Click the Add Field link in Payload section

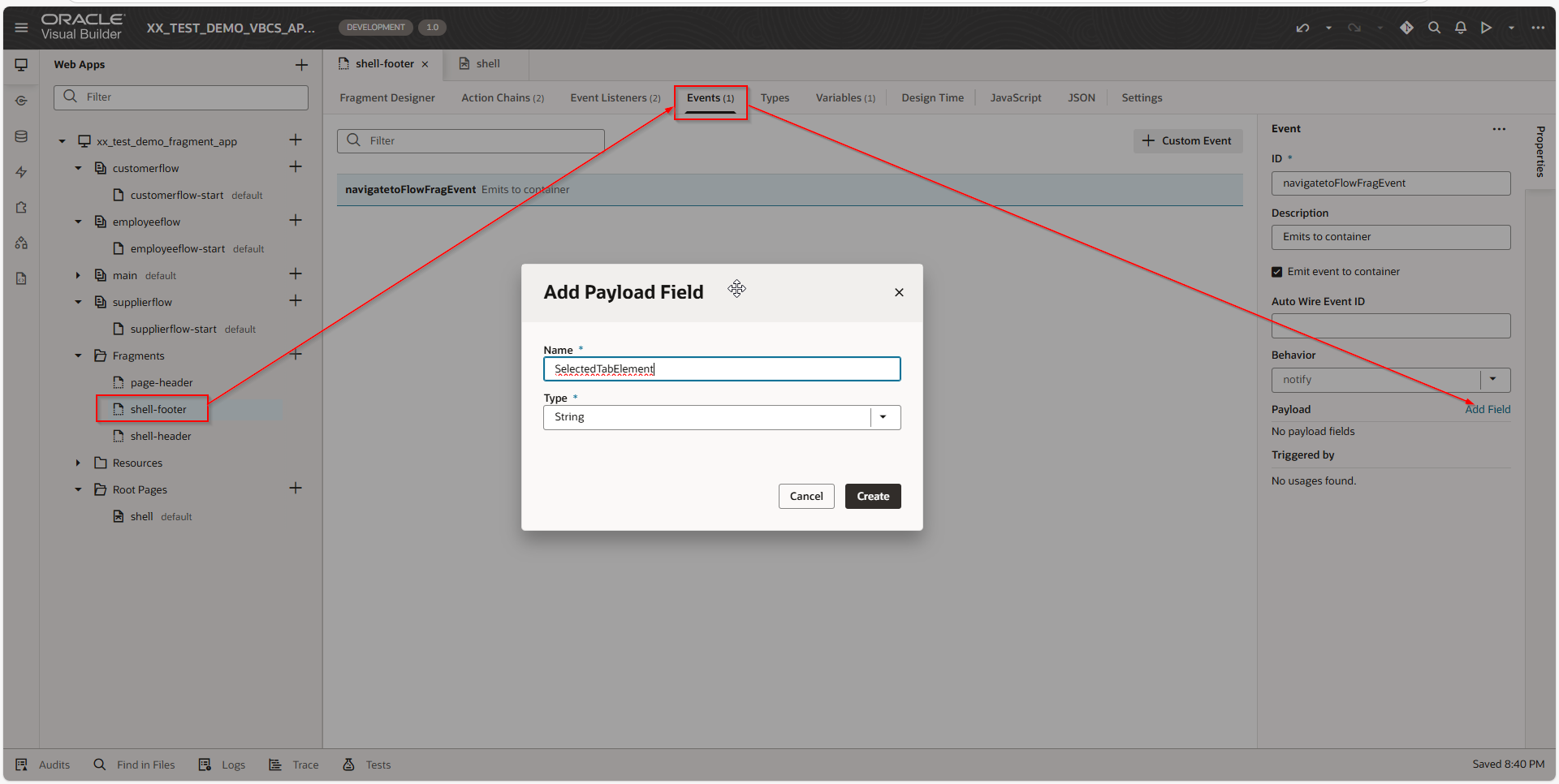coord(1488,409)
